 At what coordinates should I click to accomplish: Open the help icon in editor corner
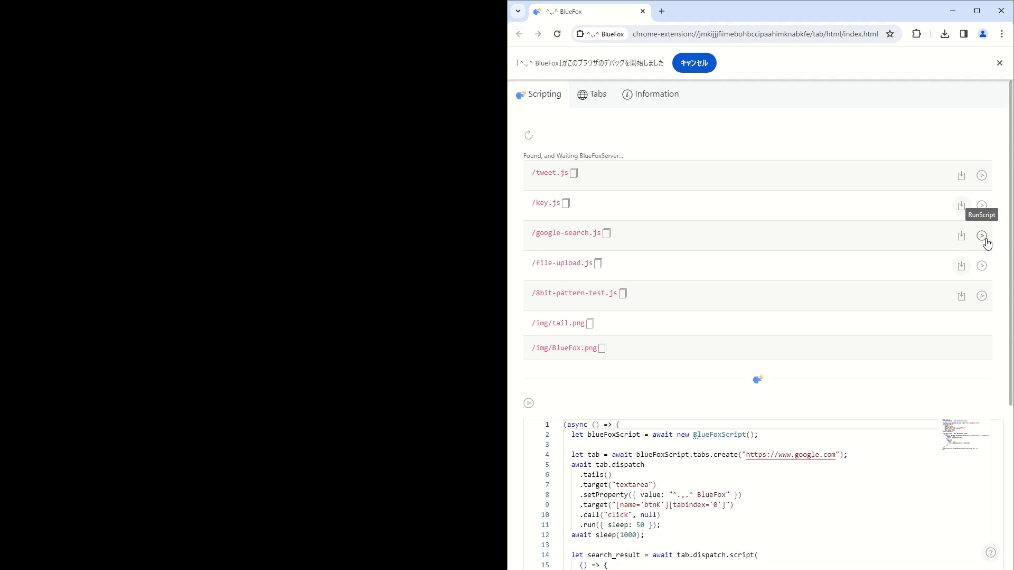coord(990,552)
